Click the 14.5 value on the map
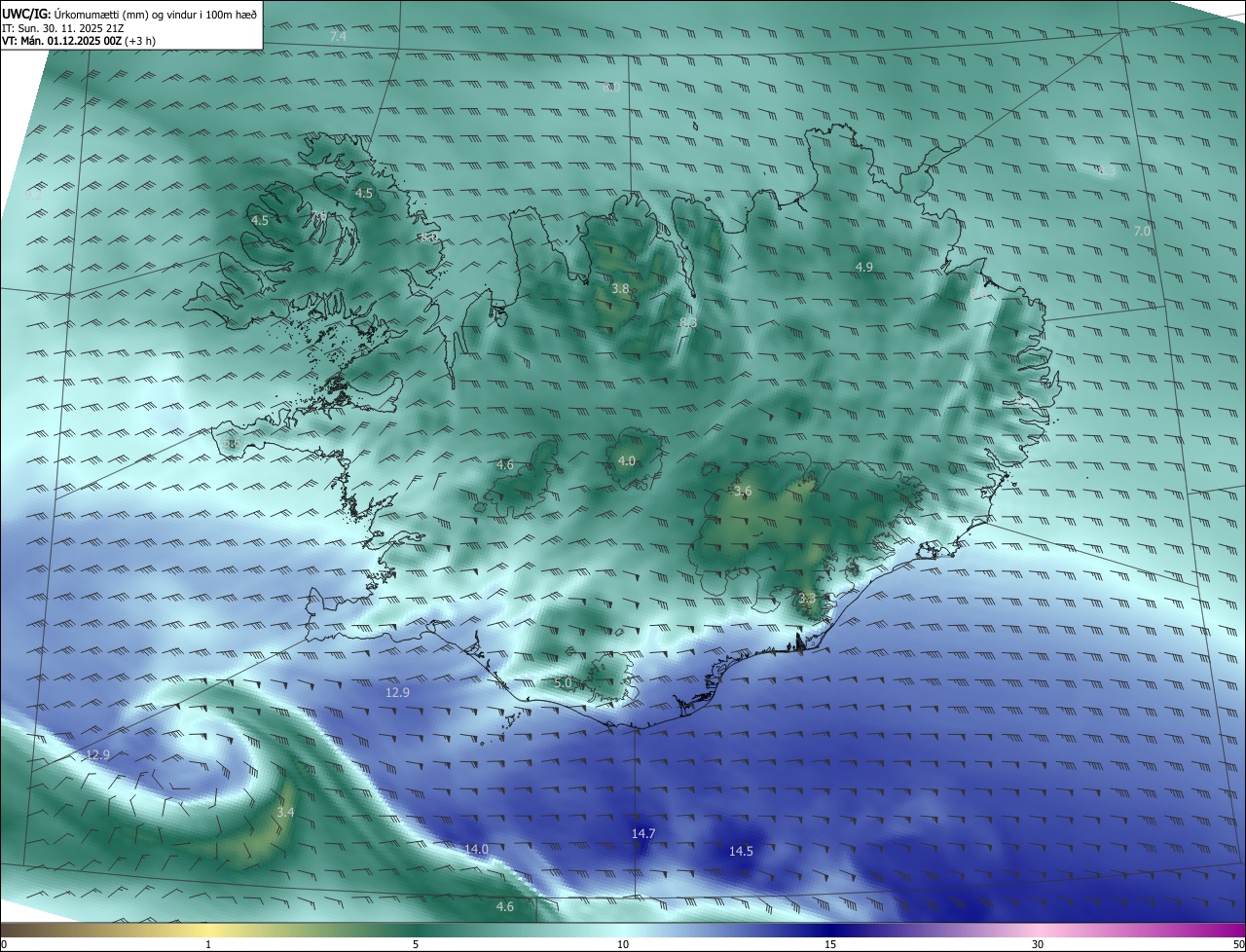 pyautogui.click(x=741, y=851)
